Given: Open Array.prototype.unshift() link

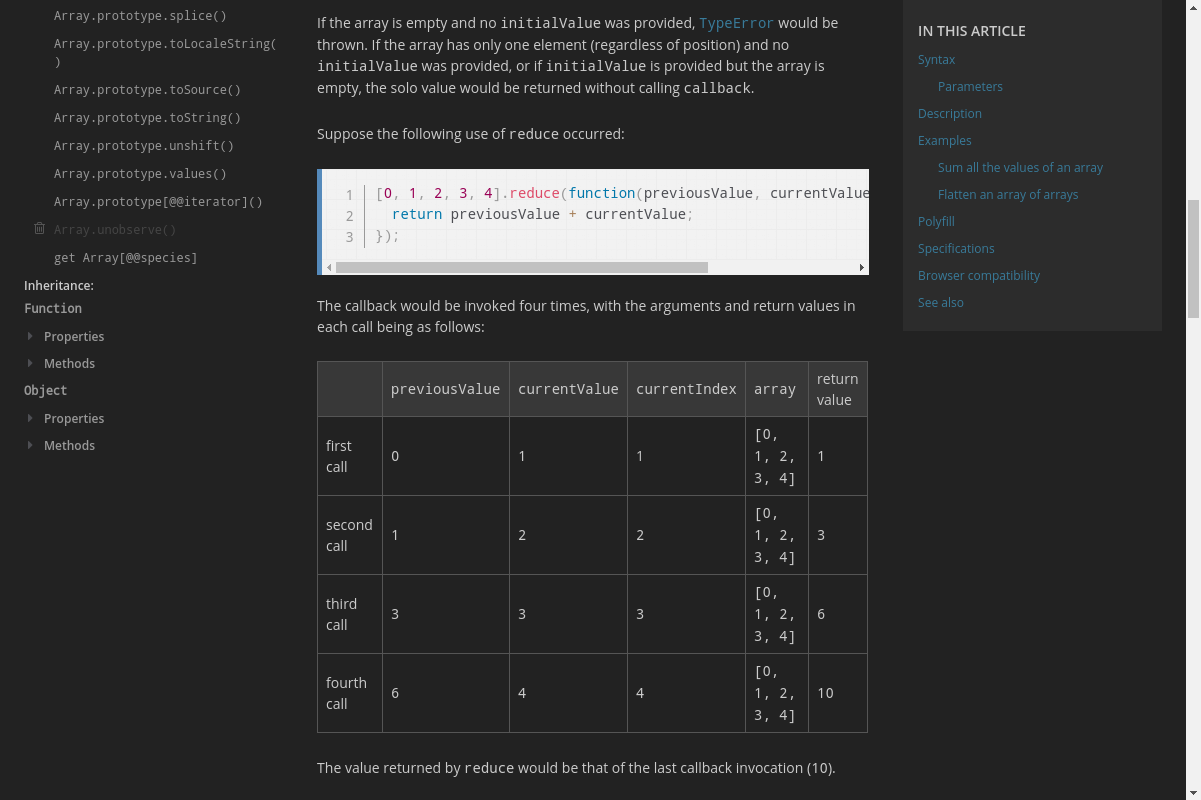Looking at the screenshot, I should click(144, 146).
